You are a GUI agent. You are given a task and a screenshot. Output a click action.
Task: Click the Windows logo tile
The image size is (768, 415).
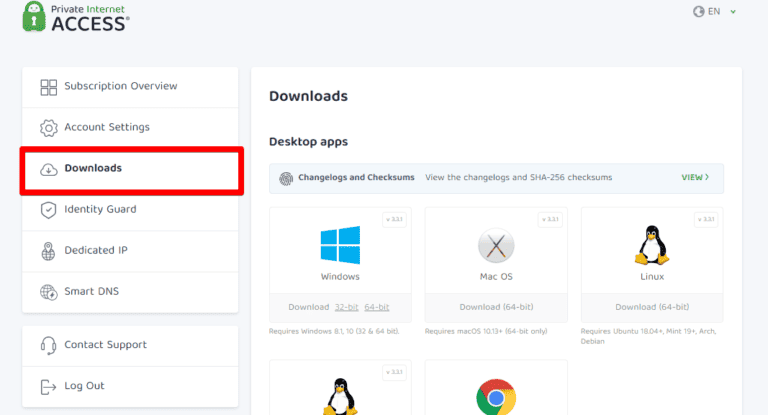[x=340, y=246]
